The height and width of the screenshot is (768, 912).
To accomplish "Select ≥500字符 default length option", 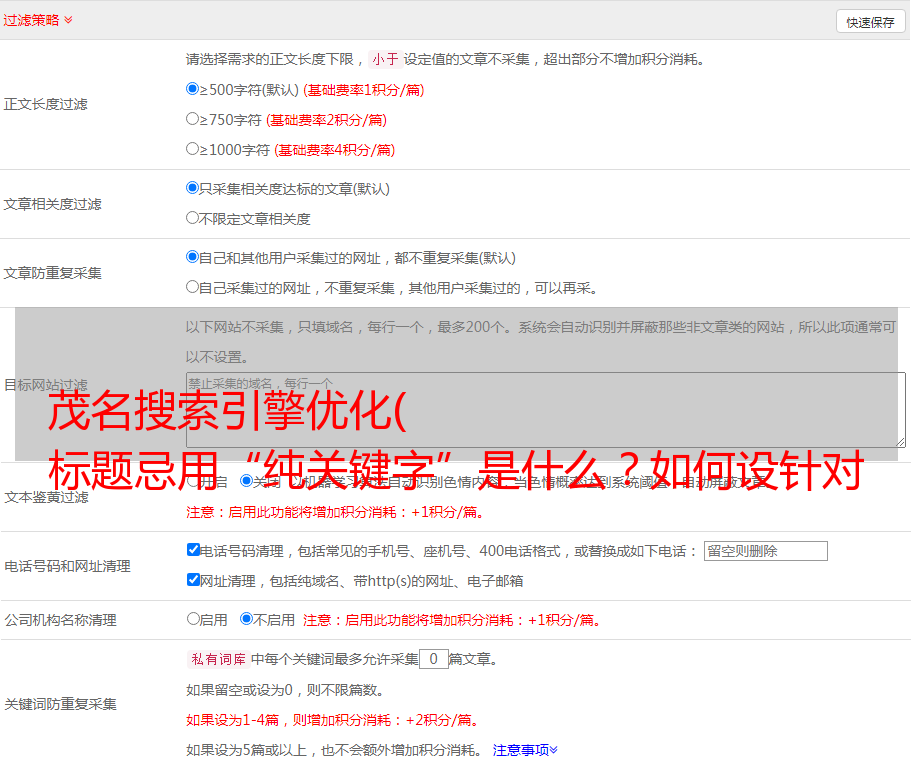I will [x=193, y=89].
